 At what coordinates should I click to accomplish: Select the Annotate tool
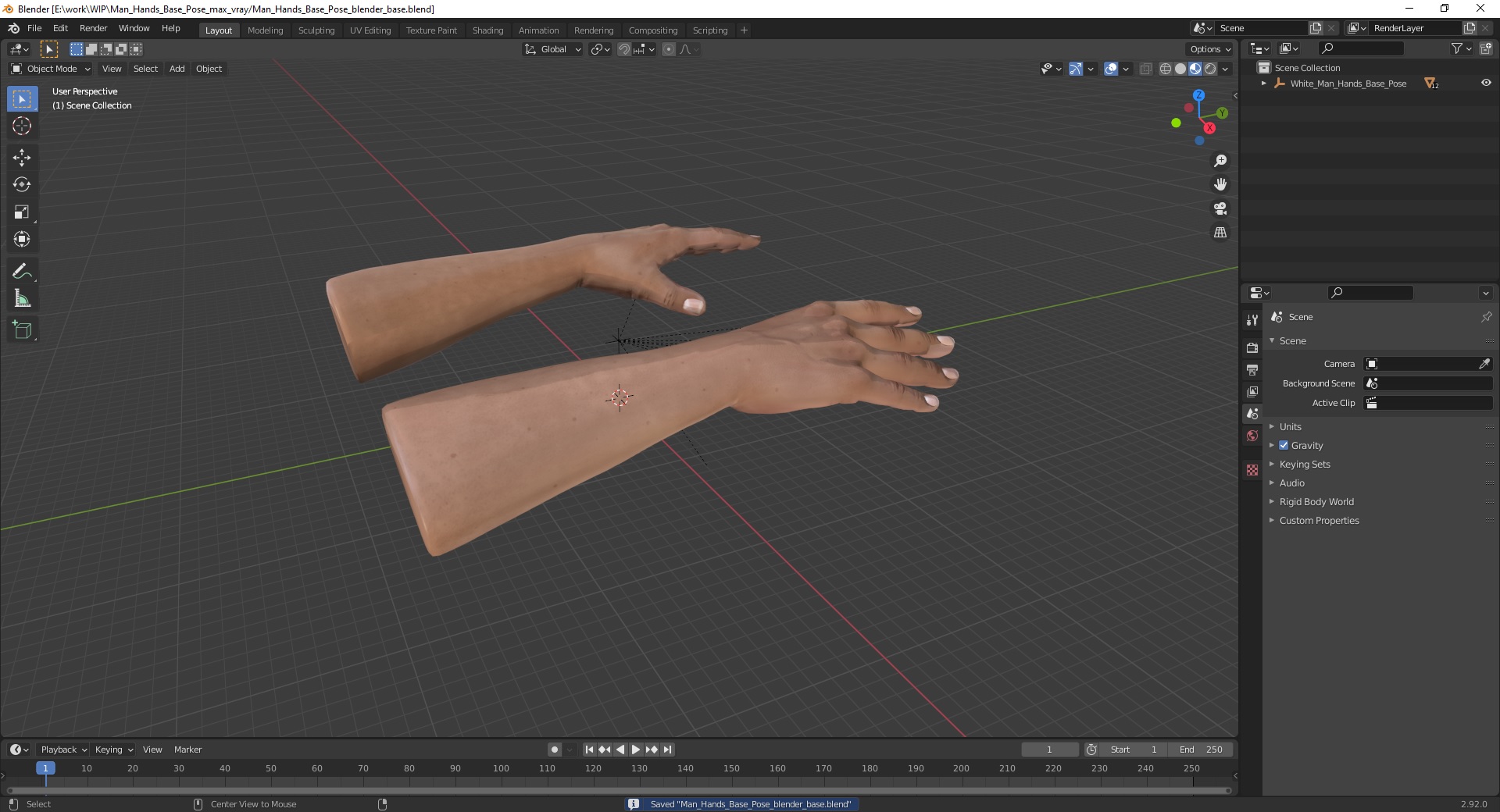pyautogui.click(x=22, y=272)
